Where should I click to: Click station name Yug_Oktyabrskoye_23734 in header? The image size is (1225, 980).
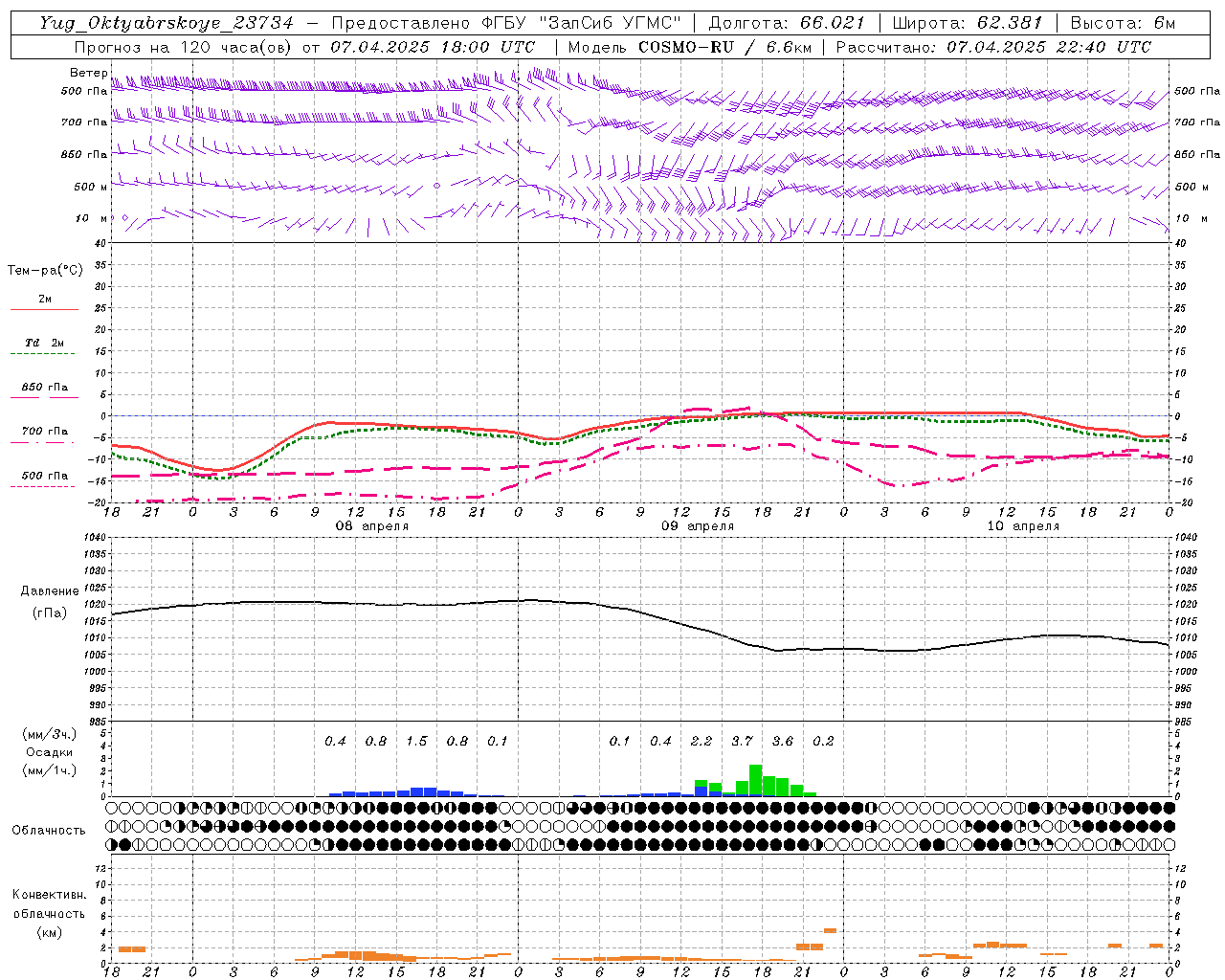tap(167, 23)
